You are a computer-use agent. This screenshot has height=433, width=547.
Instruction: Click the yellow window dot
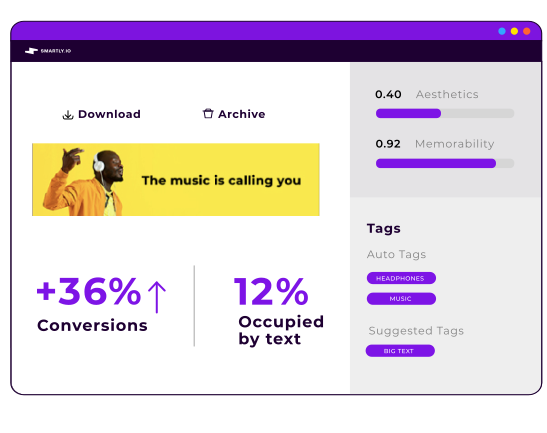(514, 31)
